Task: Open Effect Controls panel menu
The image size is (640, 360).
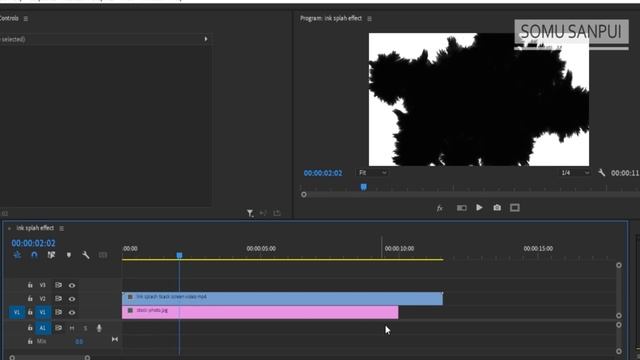Action: tap(26, 18)
